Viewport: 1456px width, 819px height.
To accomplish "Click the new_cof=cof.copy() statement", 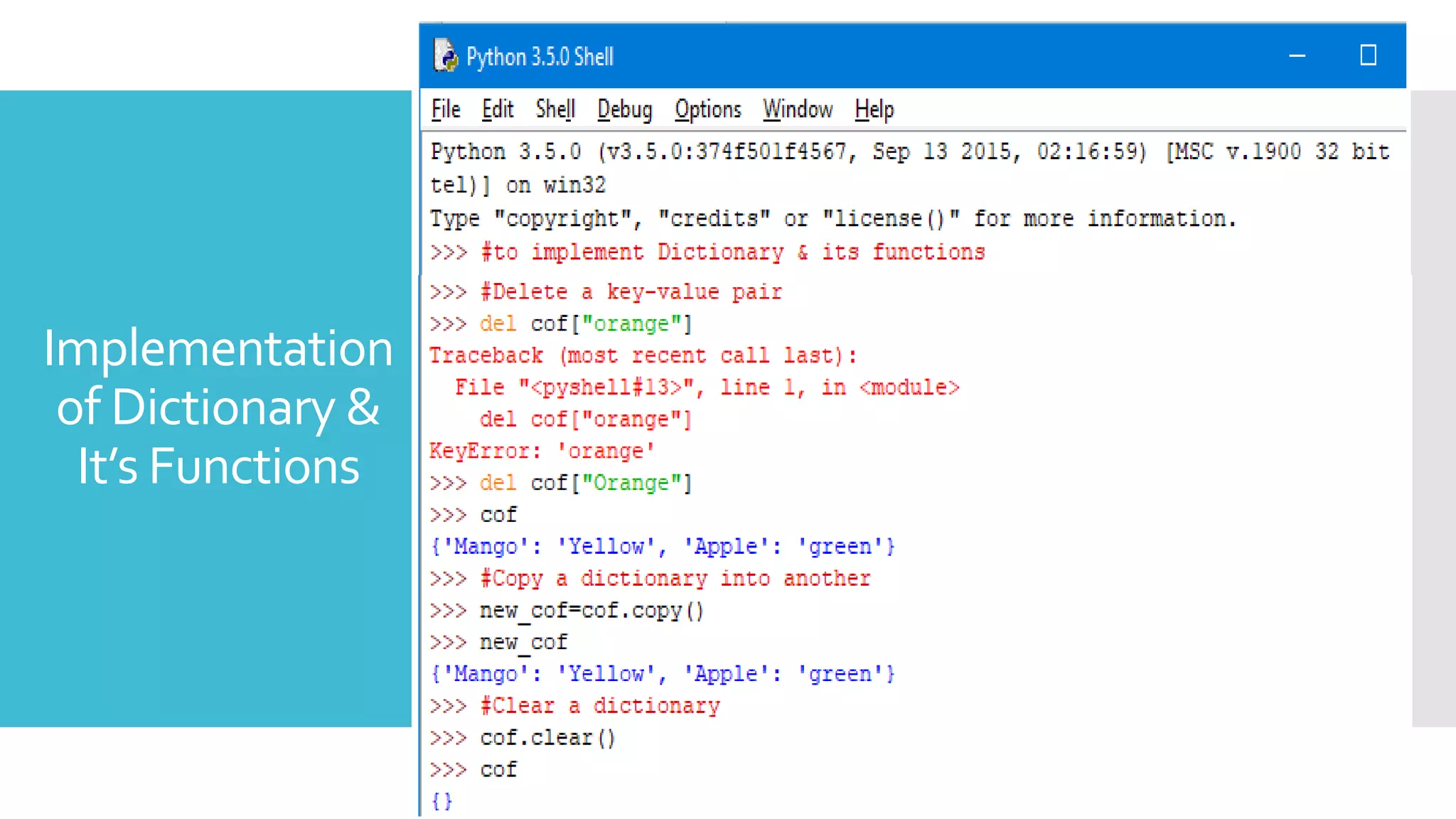I will (591, 611).
